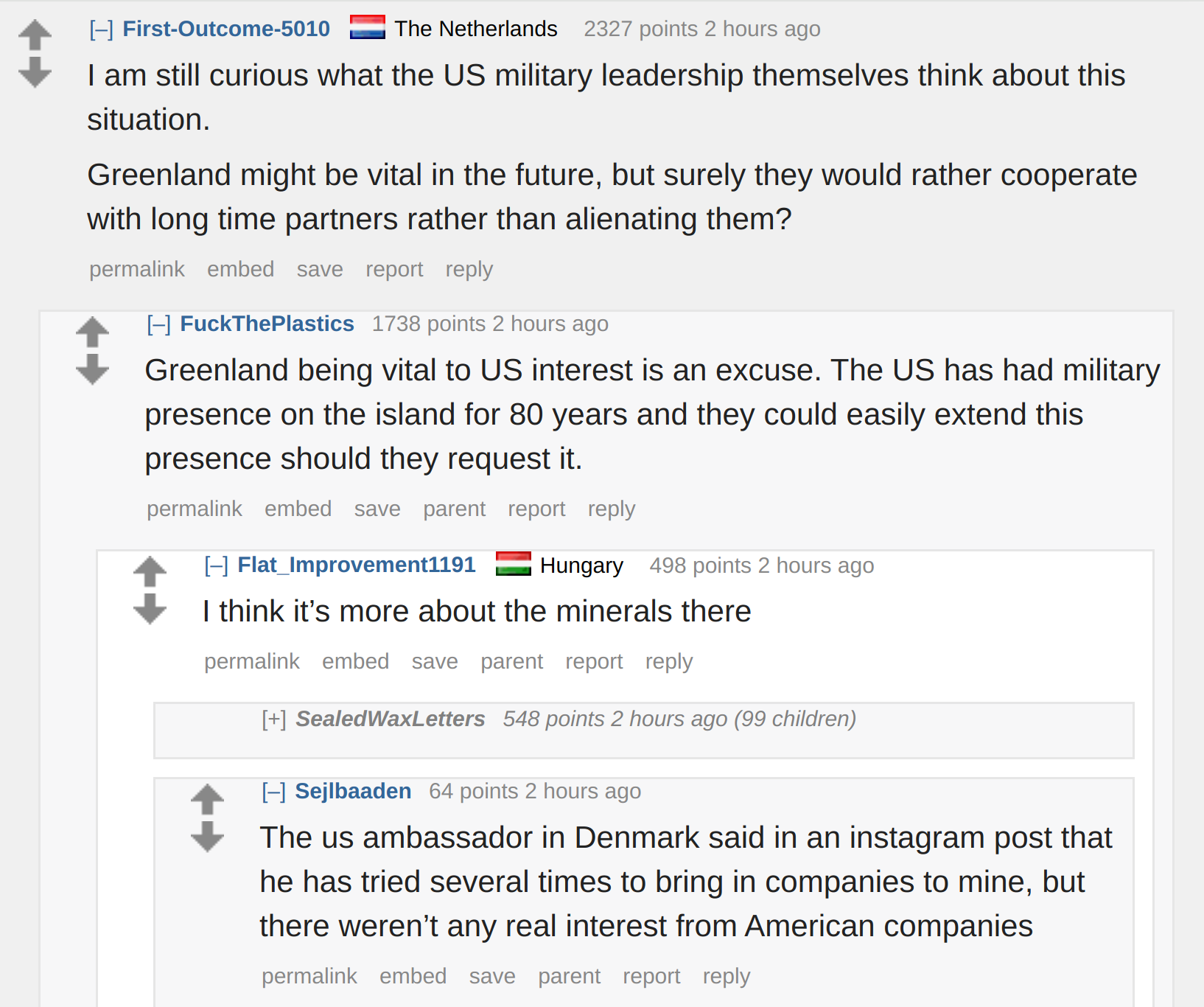The width and height of the screenshot is (1204, 1007).
Task: Reply to FuckThePlastics' comment
Action: [x=612, y=509]
